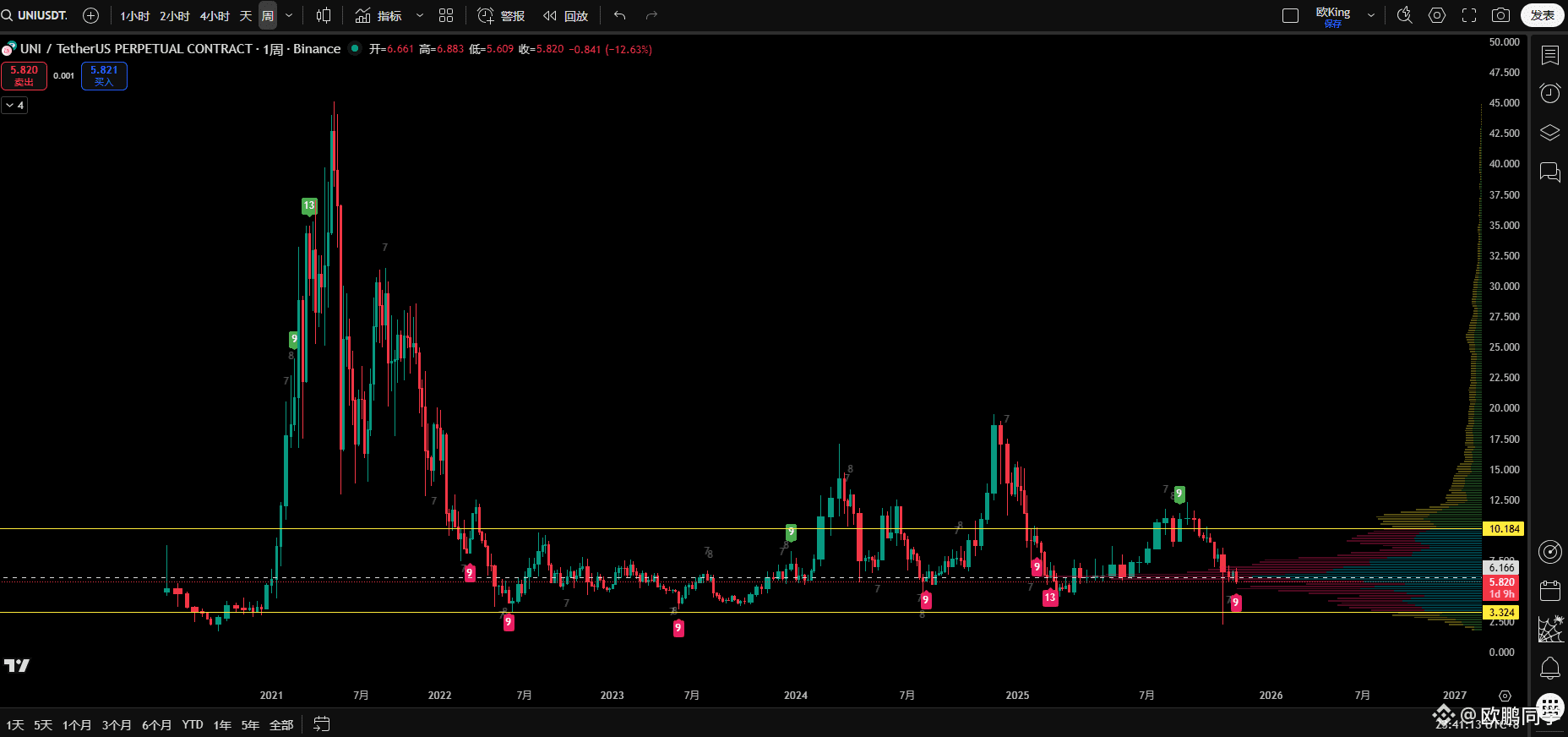Open the notifications bell icon
Screen dimensions: 1568x737
pyautogui.click(x=1550, y=669)
